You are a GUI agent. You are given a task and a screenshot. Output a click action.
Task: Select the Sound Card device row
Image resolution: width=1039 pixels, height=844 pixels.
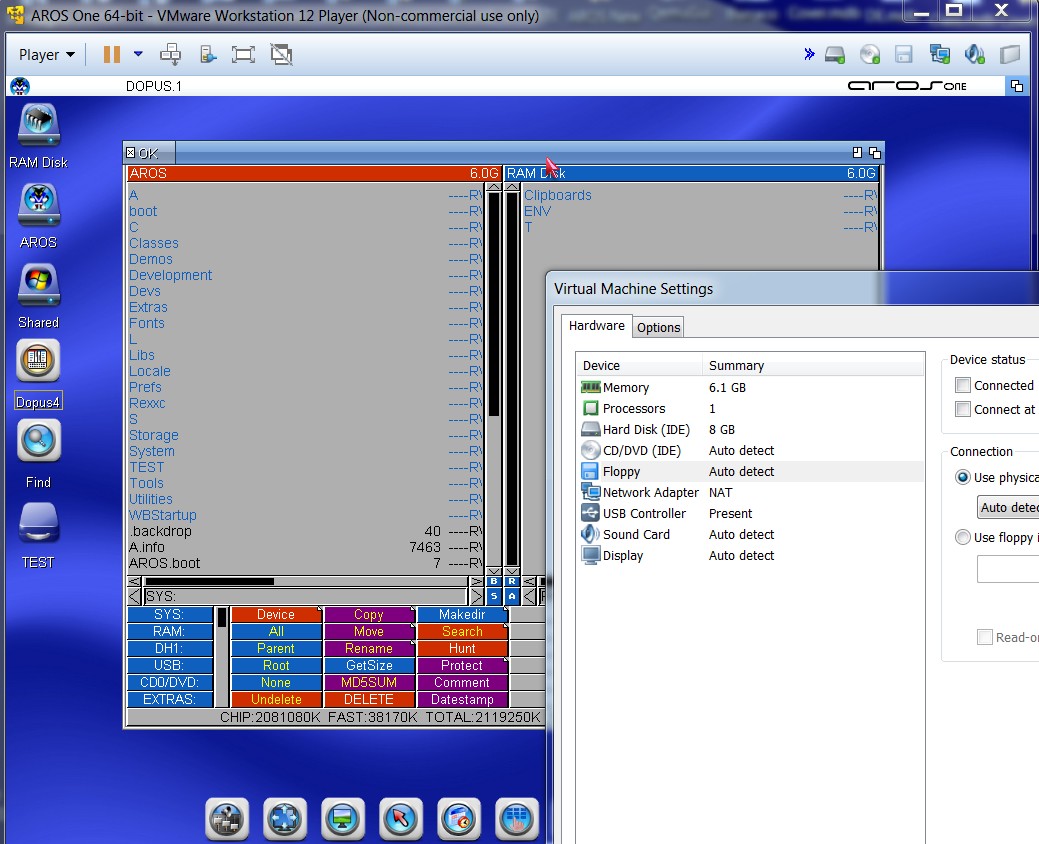636,535
